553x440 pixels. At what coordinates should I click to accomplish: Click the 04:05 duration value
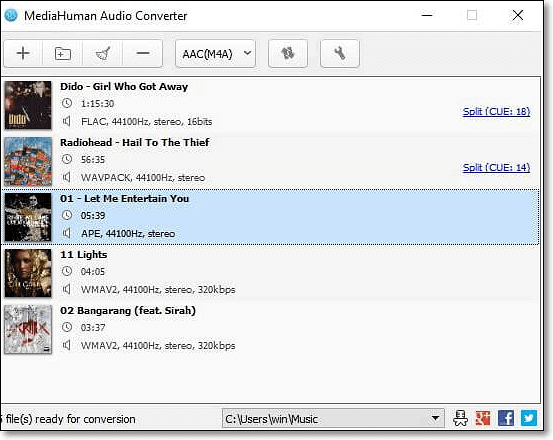coord(93,272)
